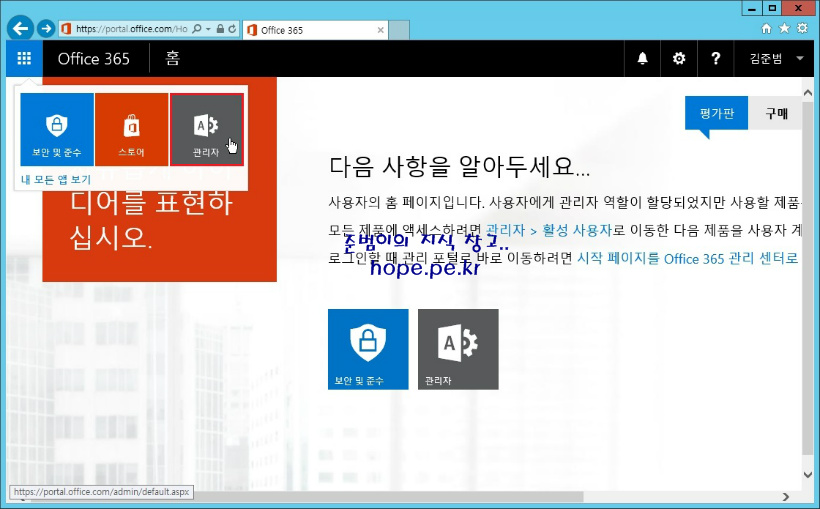The height and width of the screenshot is (509, 820).
Task: Select the 평가판 tab
Action: [x=716, y=113]
